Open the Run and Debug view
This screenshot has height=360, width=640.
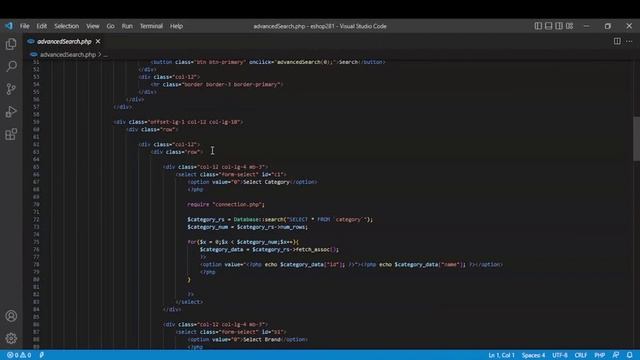pyautogui.click(x=11, y=112)
